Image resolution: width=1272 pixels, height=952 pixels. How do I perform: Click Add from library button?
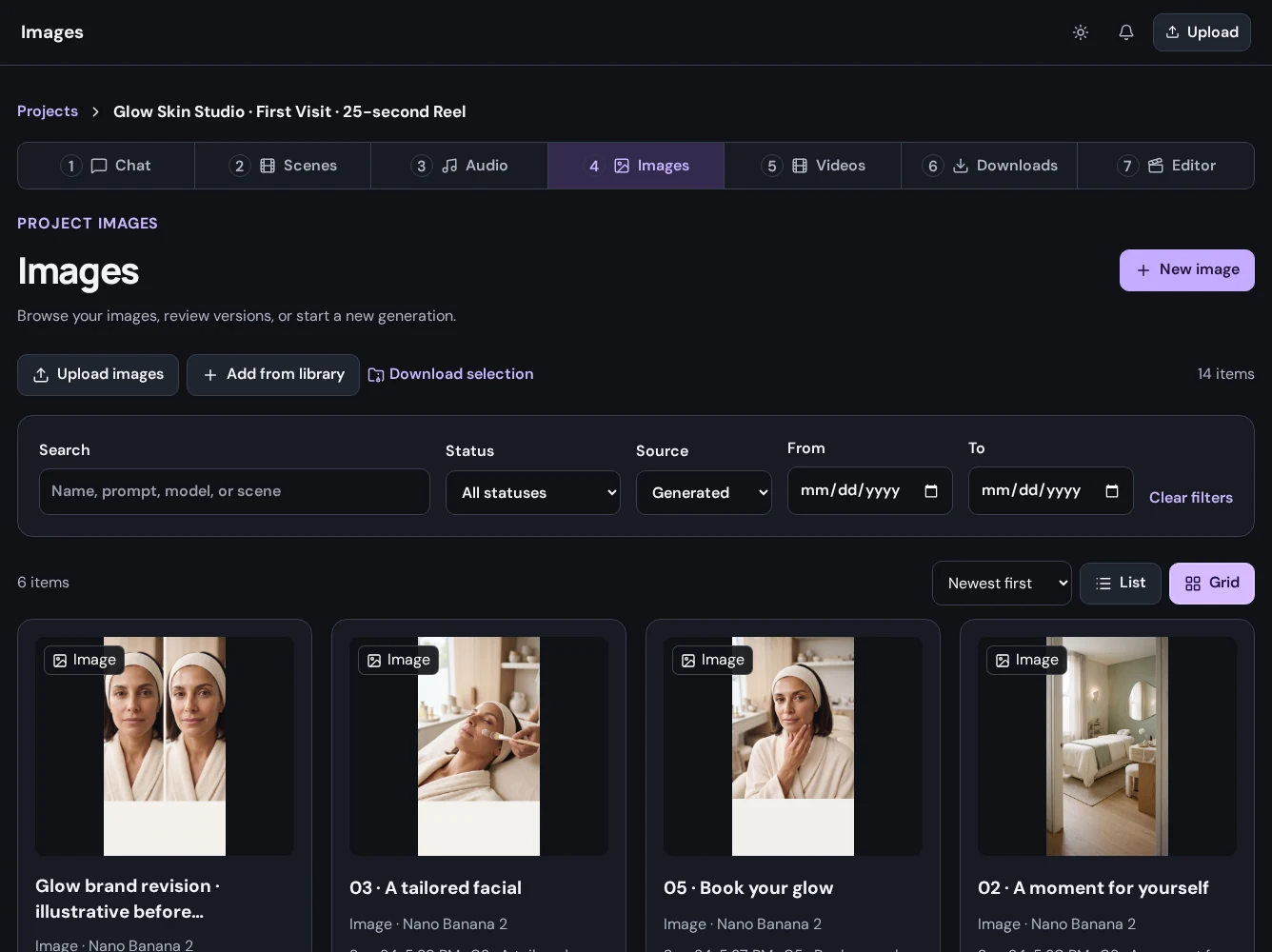[273, 375]
